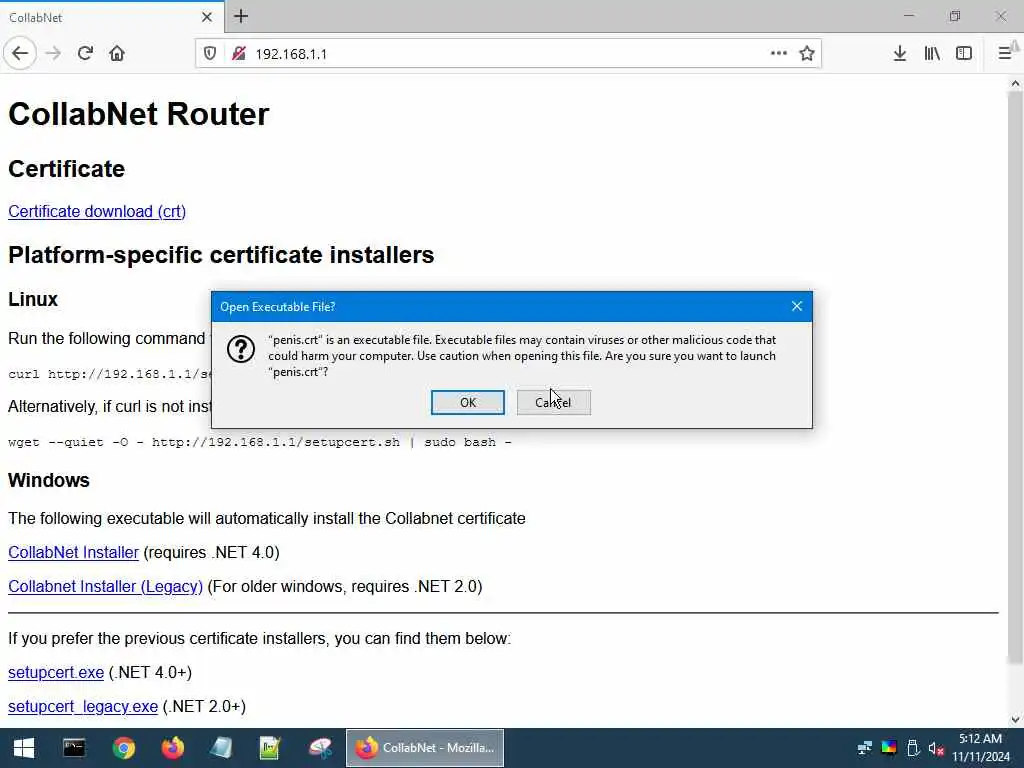Confirm launching file with OK

(x=468, y=402)
